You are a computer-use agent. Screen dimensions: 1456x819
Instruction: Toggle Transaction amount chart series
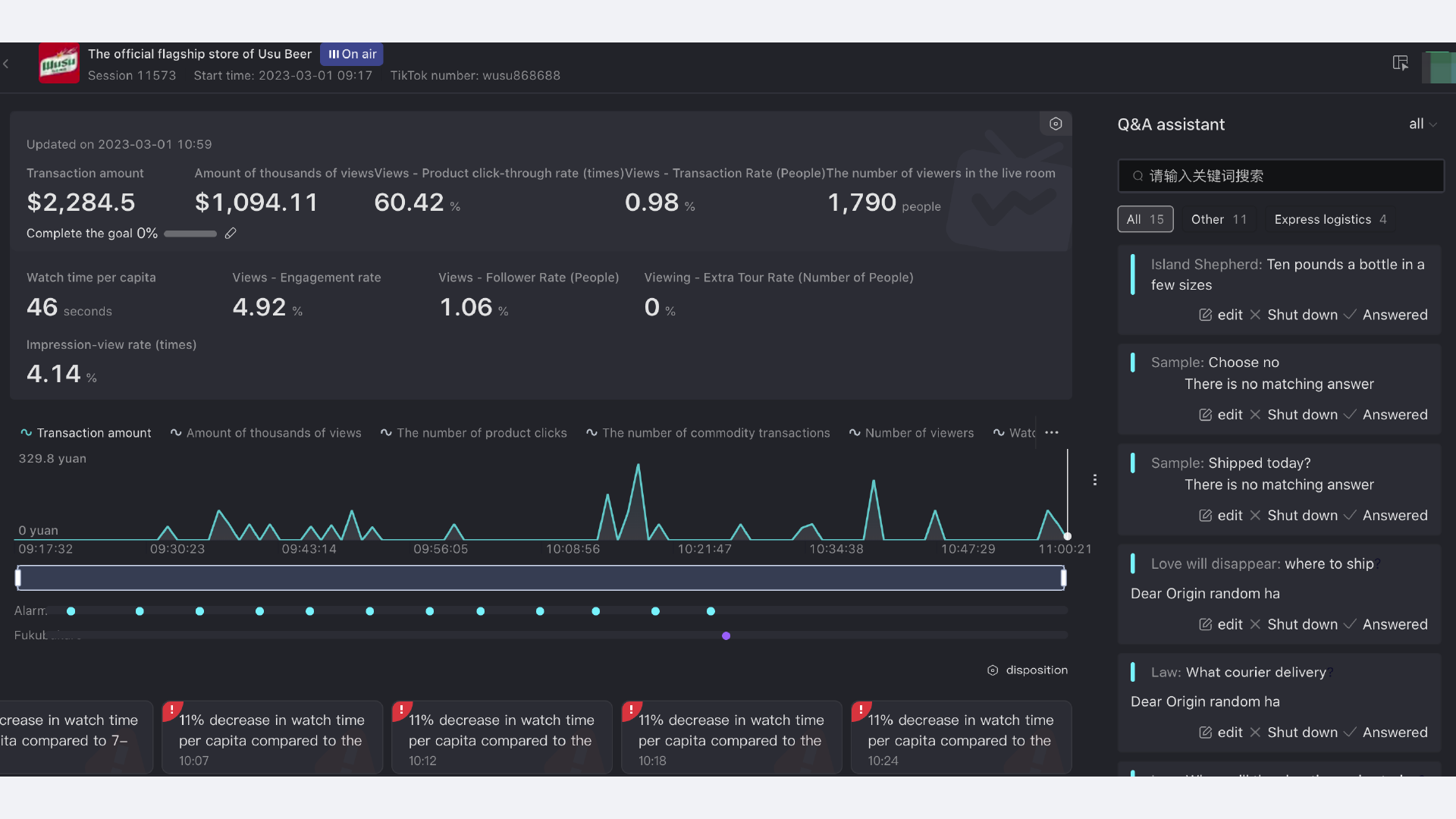click(x=86, y=433)
